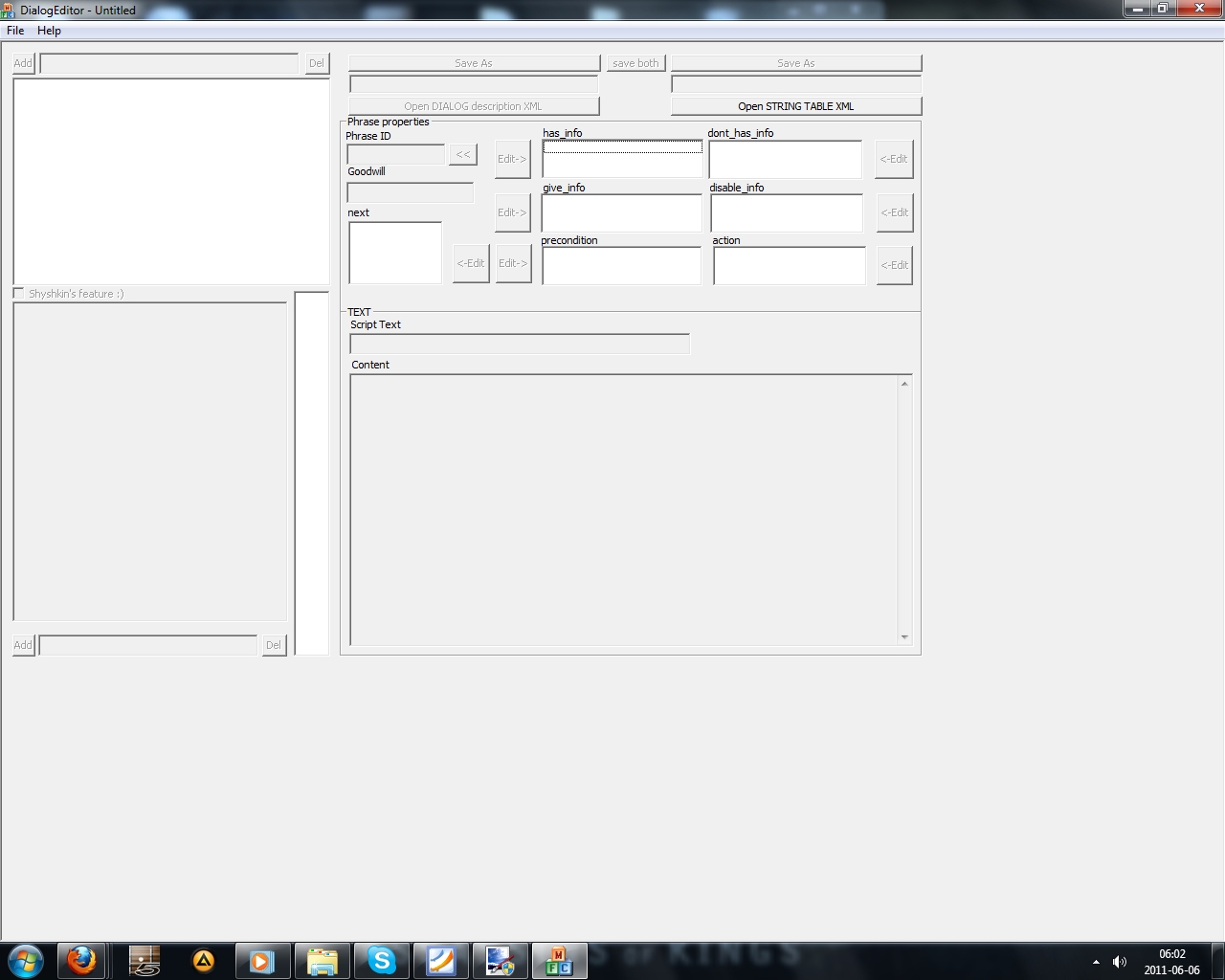Open Windows Explorer folder icon in taskbar

coord(323,960)
